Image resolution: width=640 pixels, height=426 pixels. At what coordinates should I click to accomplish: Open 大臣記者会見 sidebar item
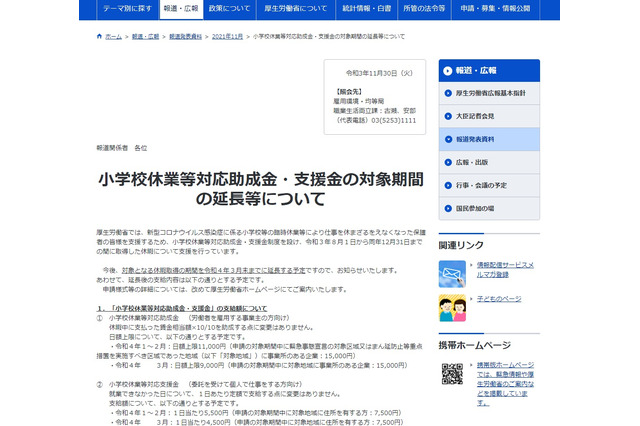489,116
